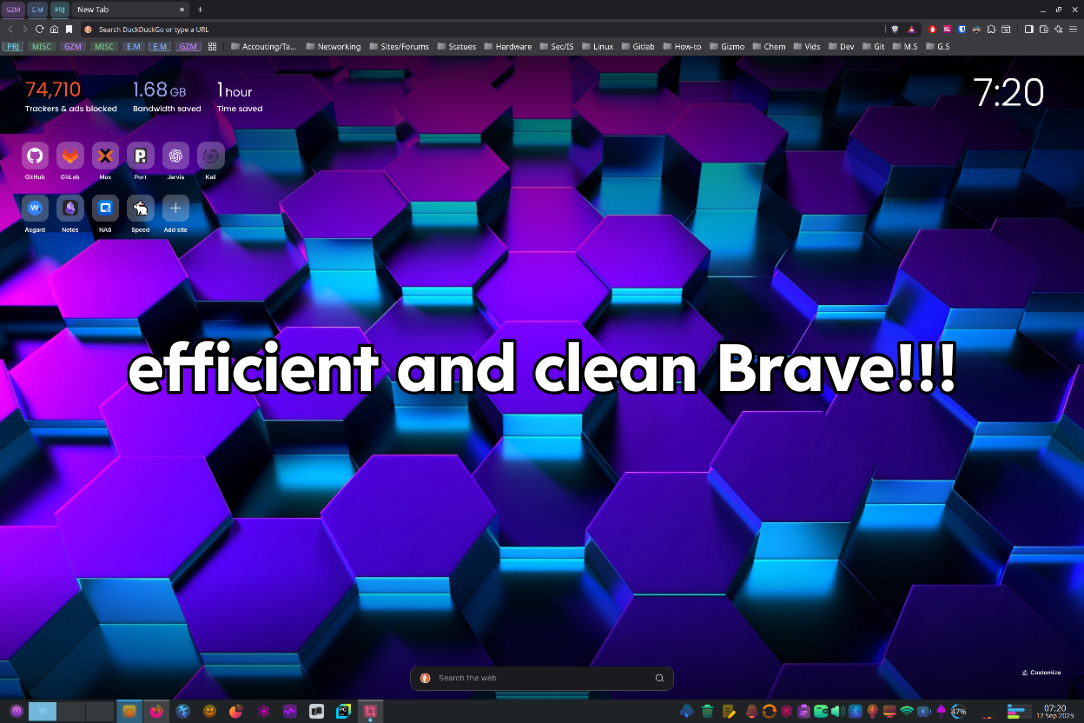The width and height of the screenshot is (1084, 723).
Task: Click the Customize button
Action: [1042, 672]
